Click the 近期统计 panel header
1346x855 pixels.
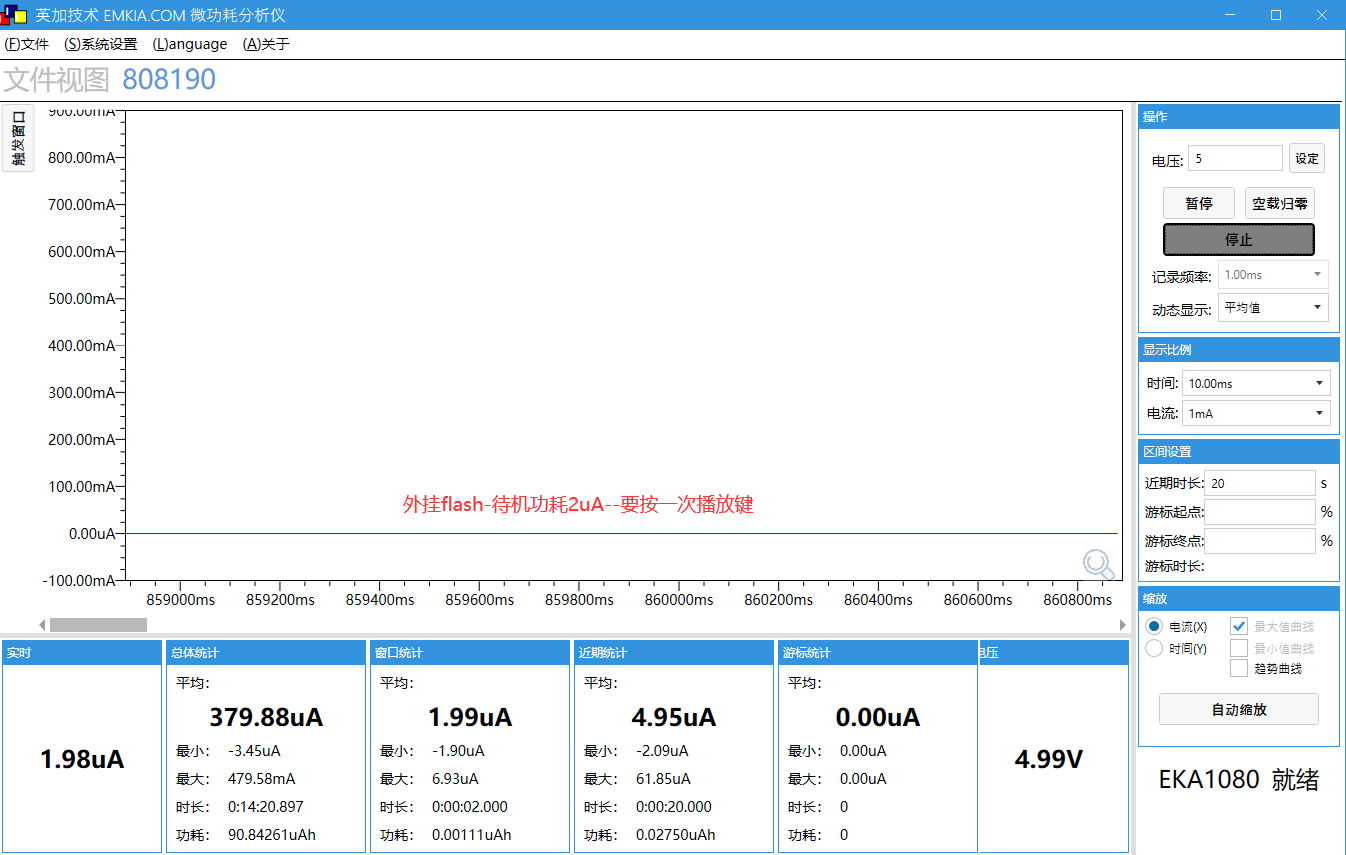(672, 653)
